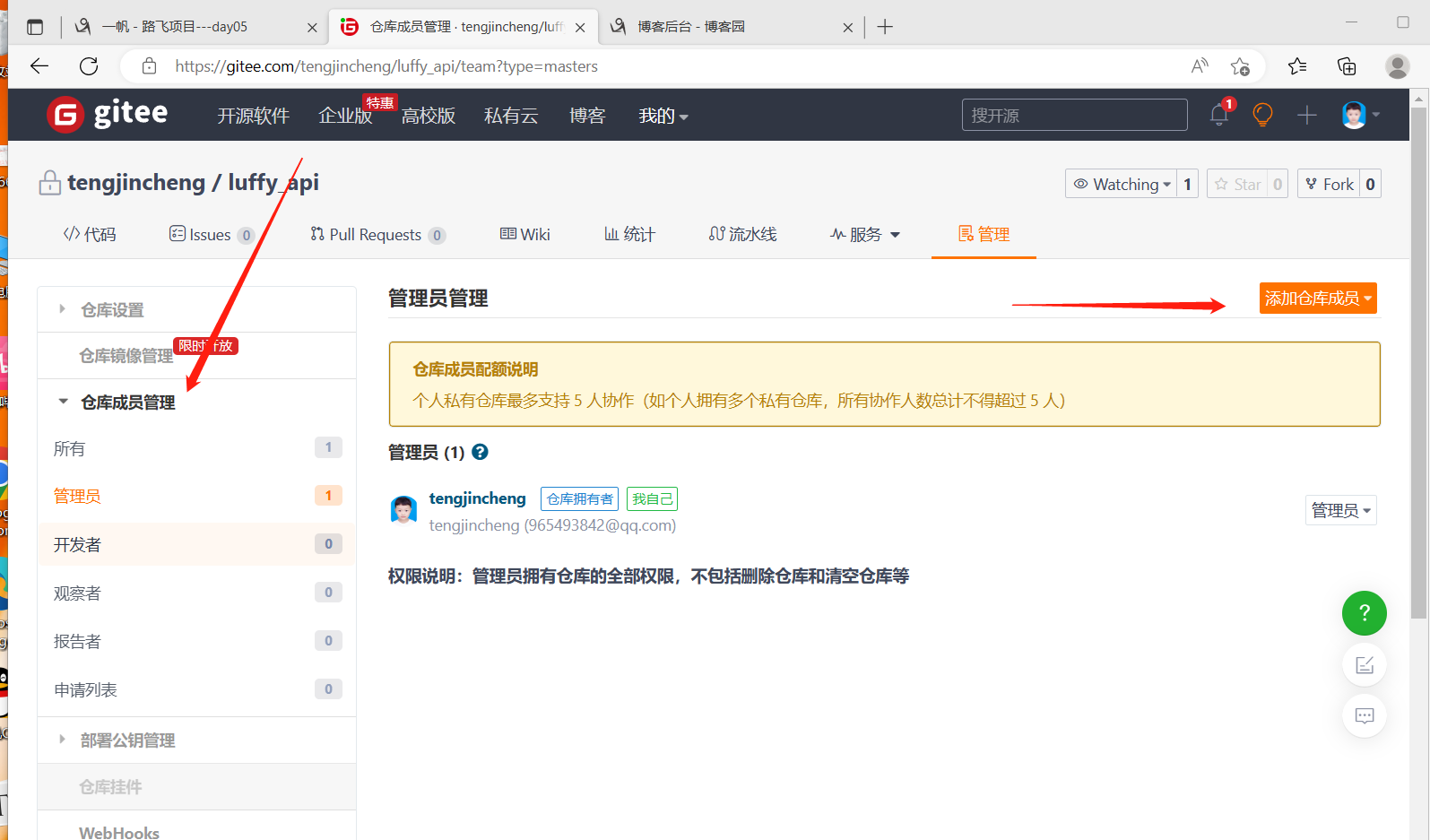1430x840 pixels.
Task: Click the feedback edit floating icon
Action: click(x=1365, y=664)
